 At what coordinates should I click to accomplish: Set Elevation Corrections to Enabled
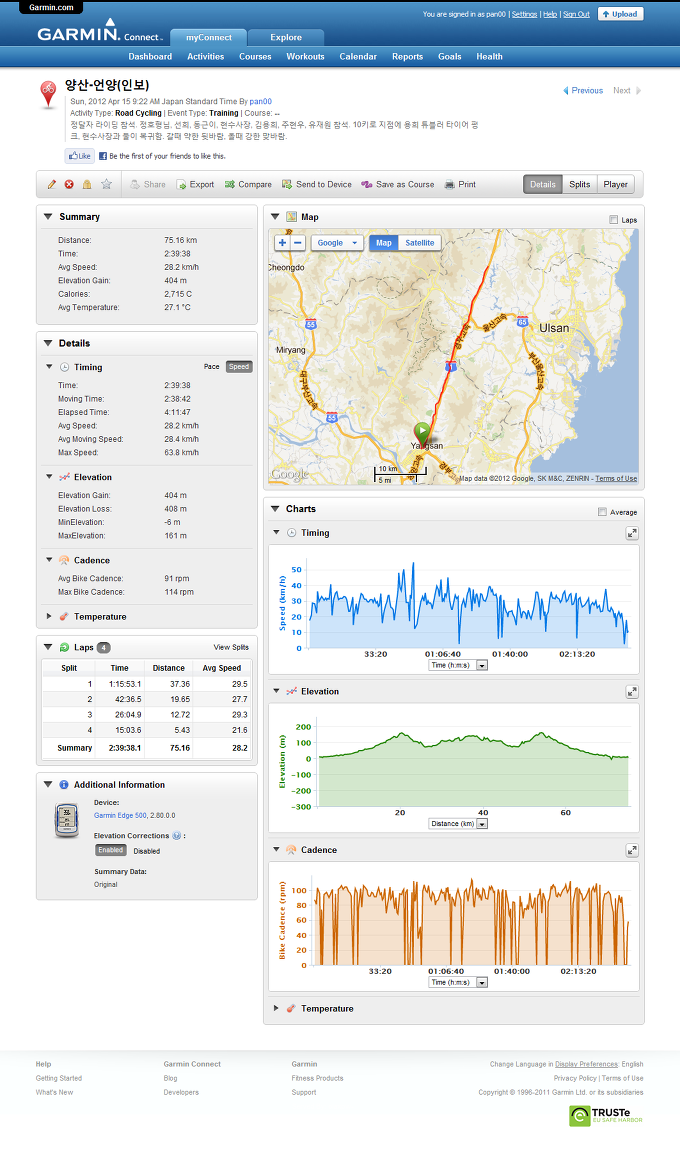coord(111,850)
